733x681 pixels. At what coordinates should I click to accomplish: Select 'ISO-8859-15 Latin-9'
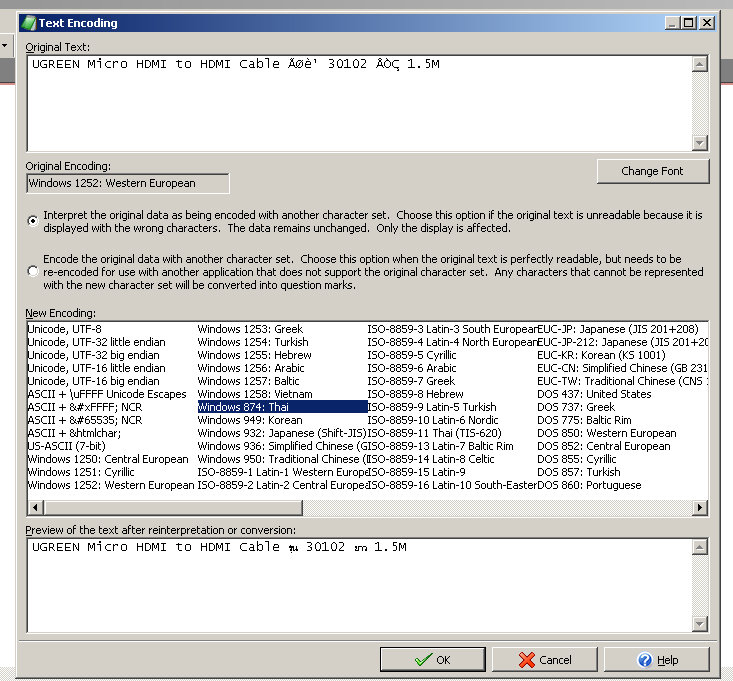[x=416, y=472]
